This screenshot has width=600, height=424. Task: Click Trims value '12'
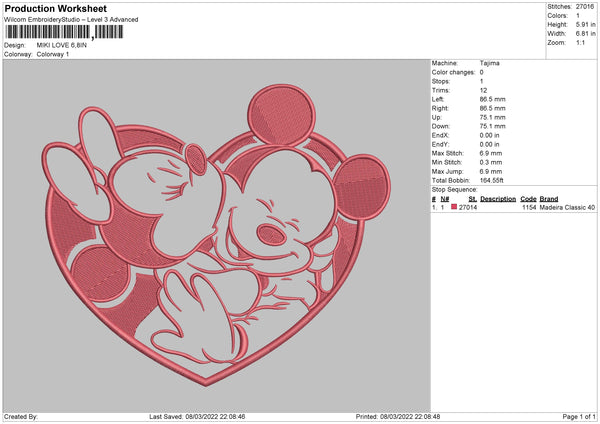point(483,90)
